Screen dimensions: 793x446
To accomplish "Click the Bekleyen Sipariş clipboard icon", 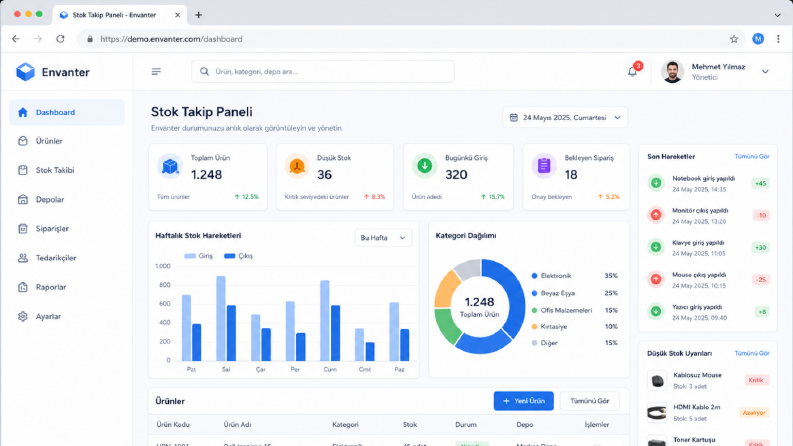I will (544, 166).
